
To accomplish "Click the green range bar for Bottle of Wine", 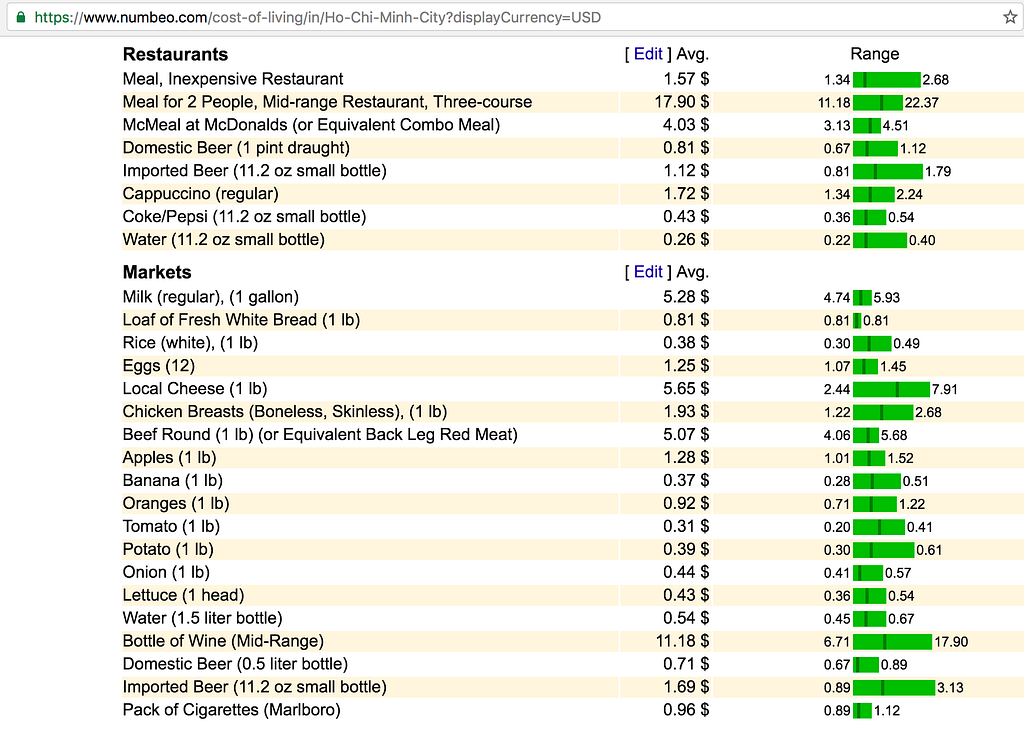I will click(892, 642).
